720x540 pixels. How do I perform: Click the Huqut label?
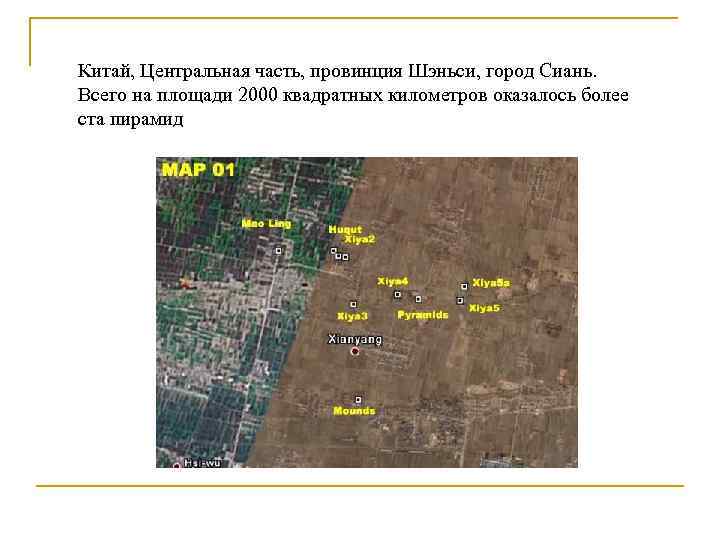pyautogui.click(x=345, y=229)
